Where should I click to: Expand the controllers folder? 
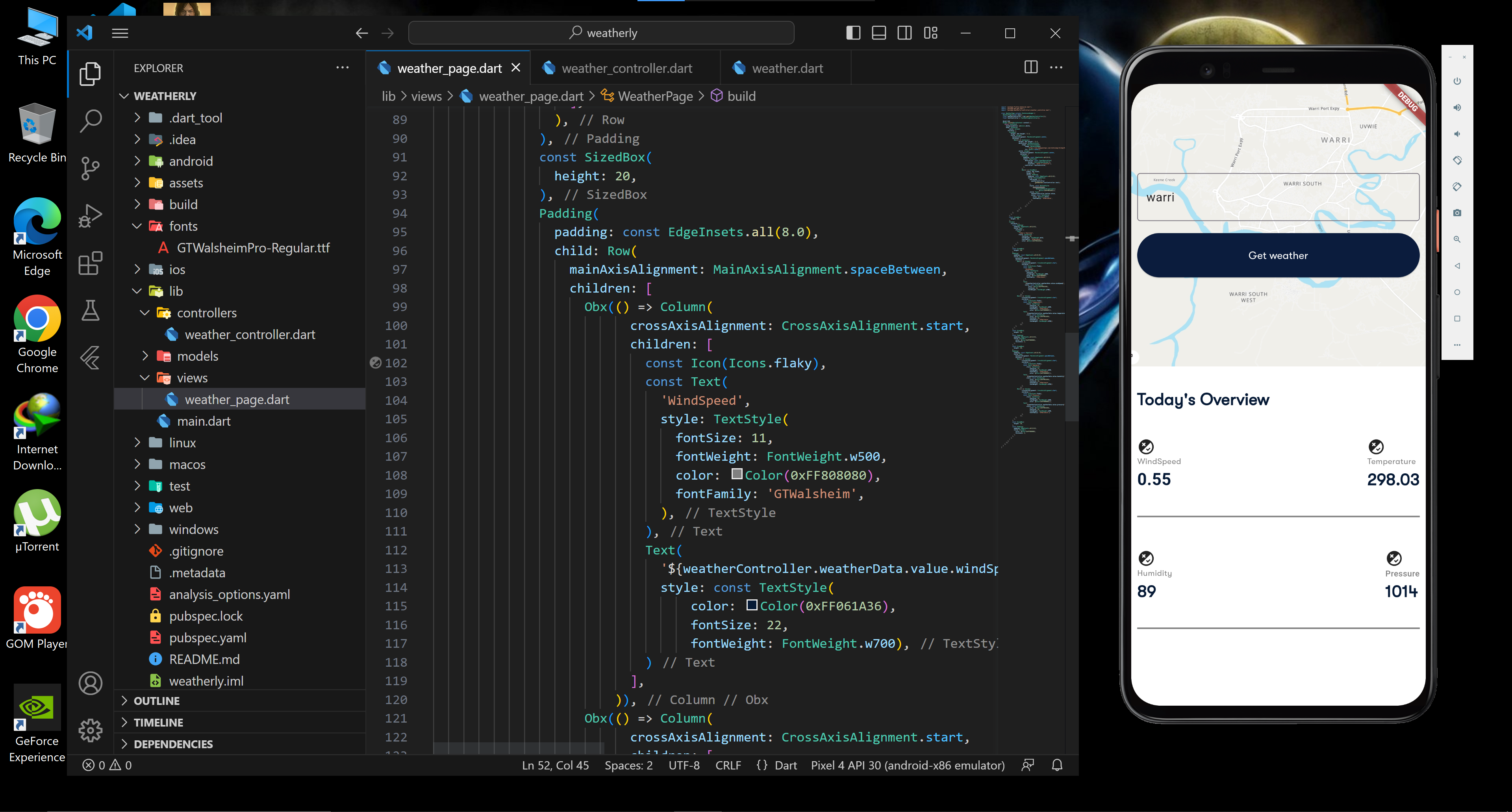click(145, 312)
